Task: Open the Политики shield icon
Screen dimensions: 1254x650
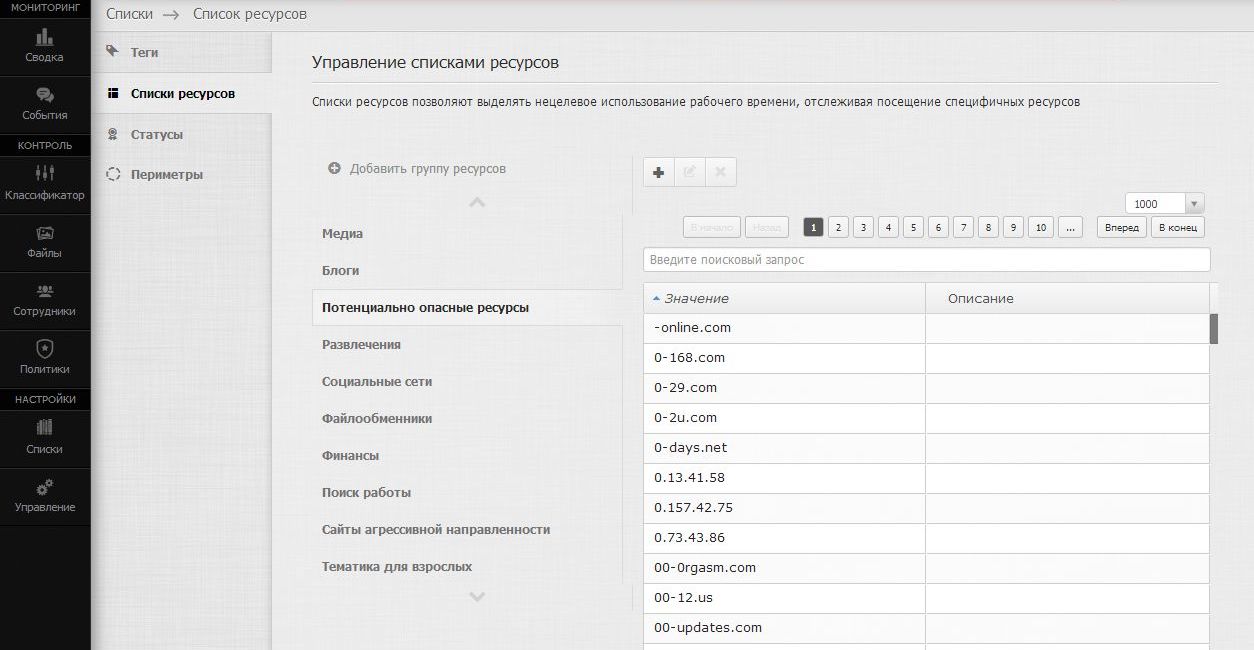Action: (45, 348)
